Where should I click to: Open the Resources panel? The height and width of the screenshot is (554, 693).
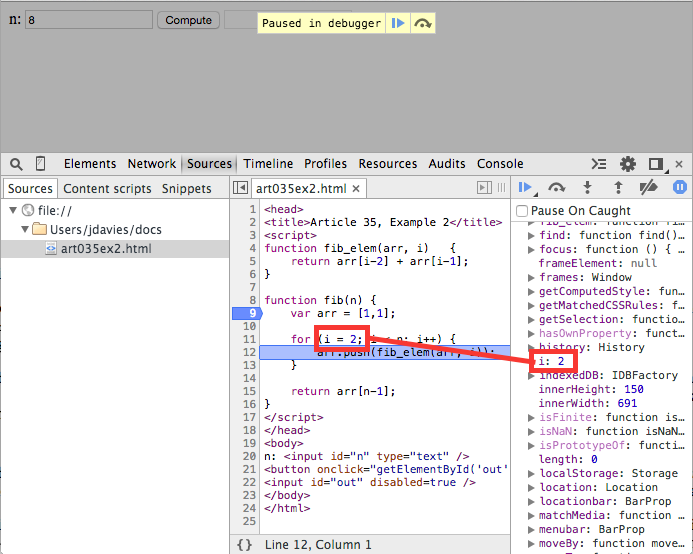tap(388, 164)
